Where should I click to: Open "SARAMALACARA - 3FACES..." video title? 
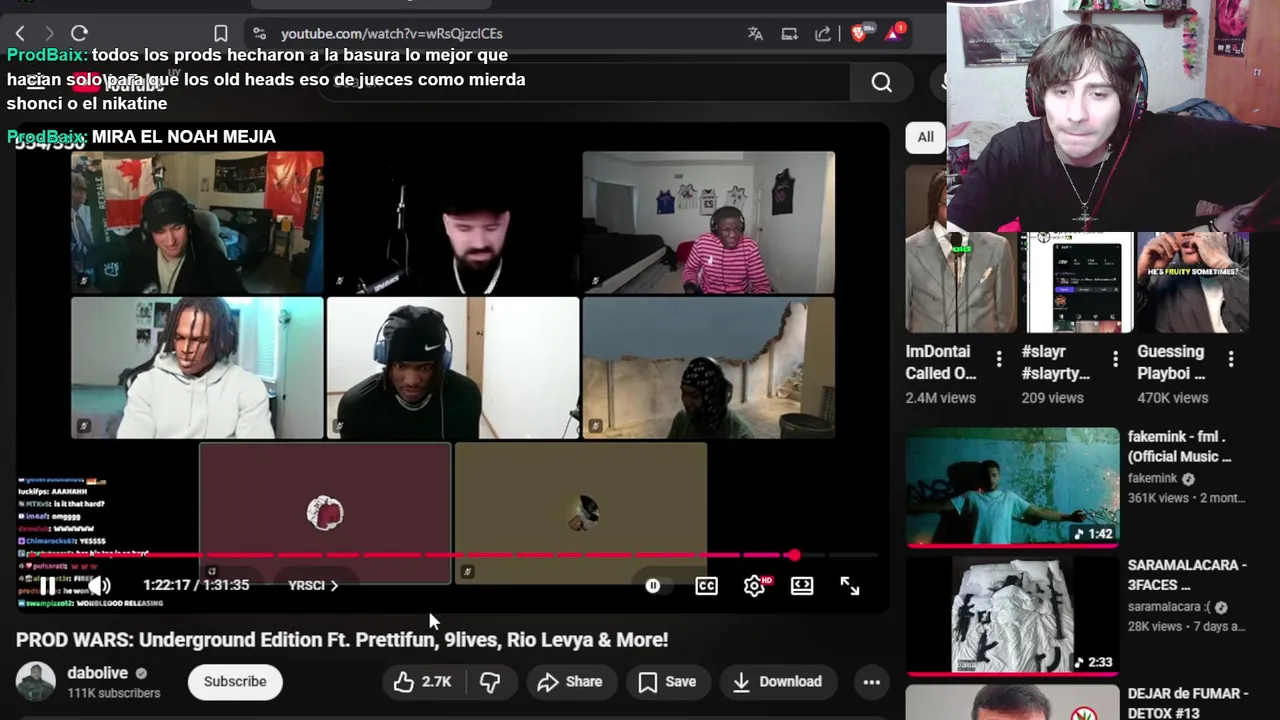pyautogui.click(x=1187, y=574)
